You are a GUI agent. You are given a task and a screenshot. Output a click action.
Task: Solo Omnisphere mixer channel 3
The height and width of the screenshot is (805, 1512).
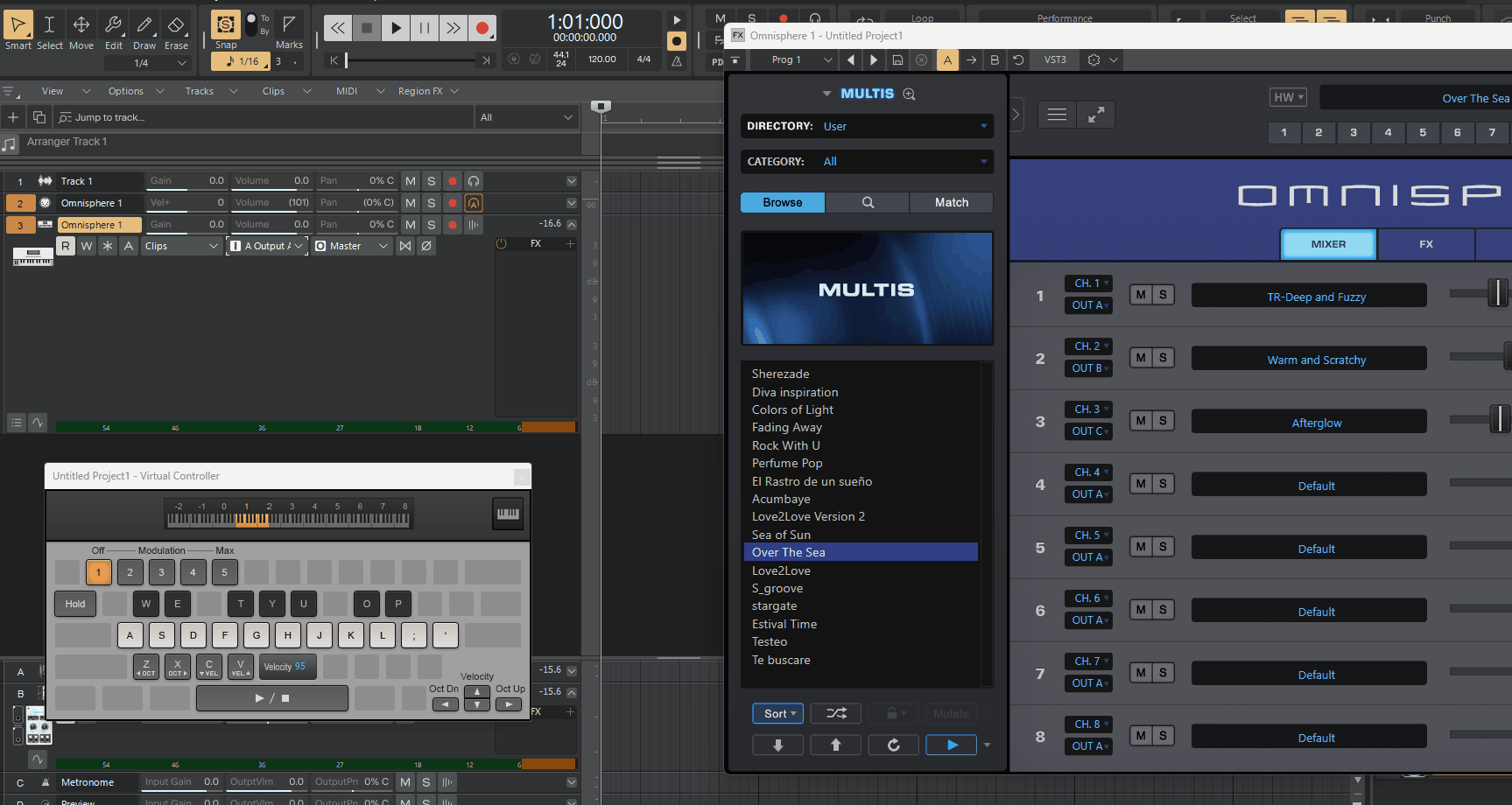1163,421
